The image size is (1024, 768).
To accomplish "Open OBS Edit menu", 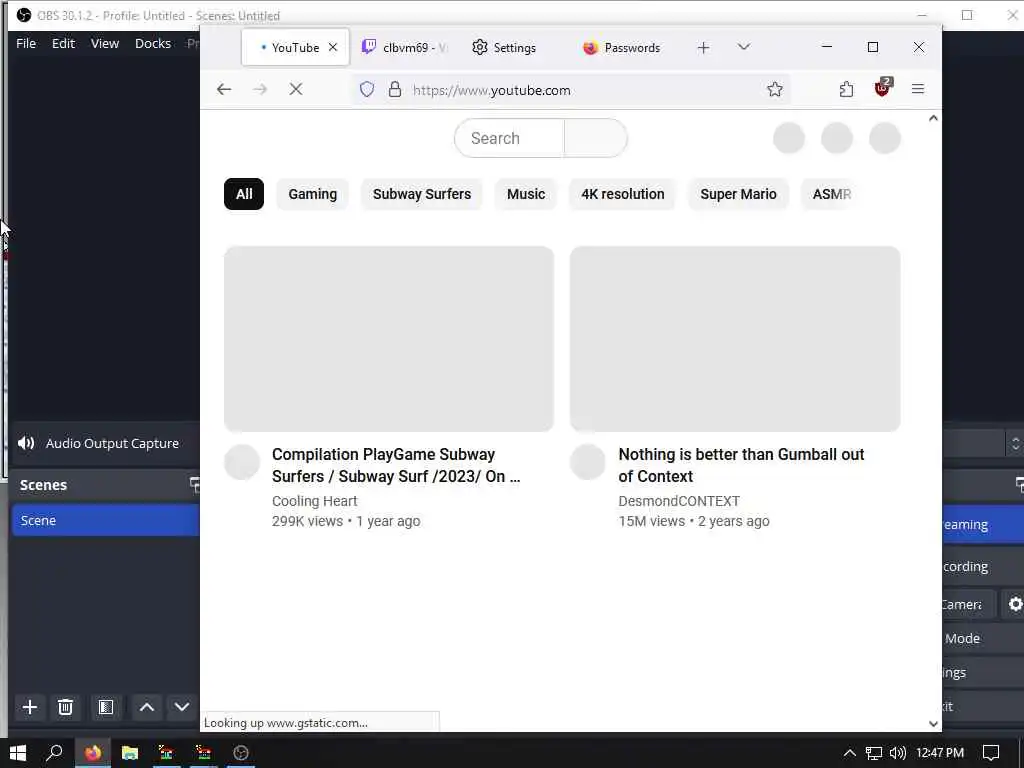I will point(63,43).
